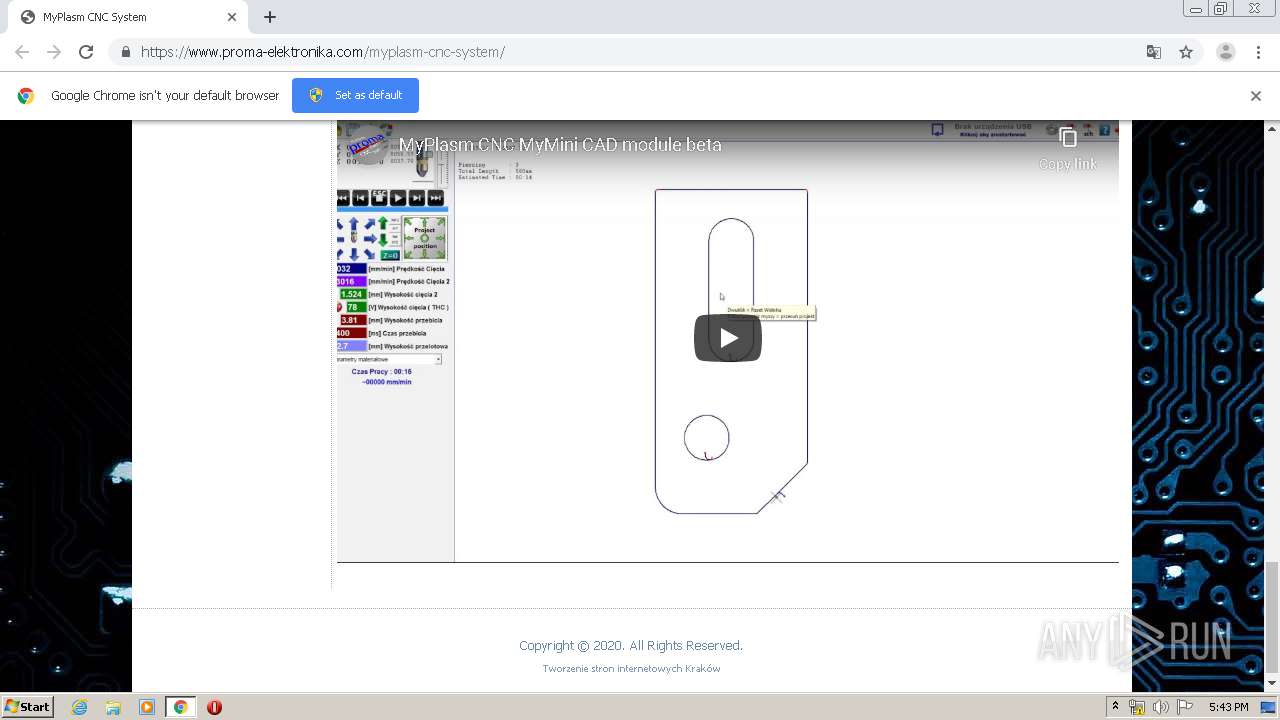This screenshot has height=720, width=1280.
Task: Open the Chrome three-dot menu
Action: coord(1258,52)
